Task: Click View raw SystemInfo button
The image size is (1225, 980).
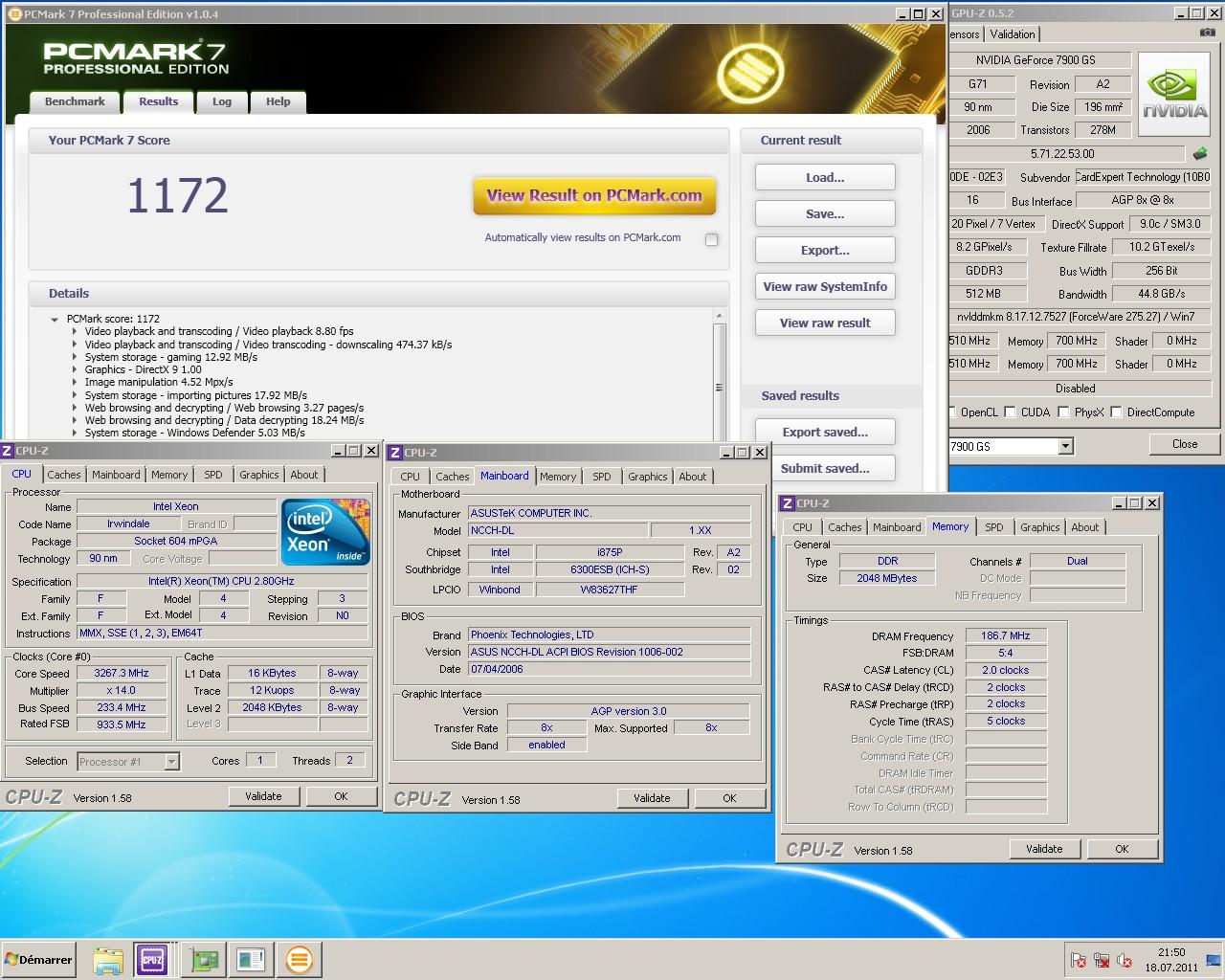Action: tap(825, 287)
